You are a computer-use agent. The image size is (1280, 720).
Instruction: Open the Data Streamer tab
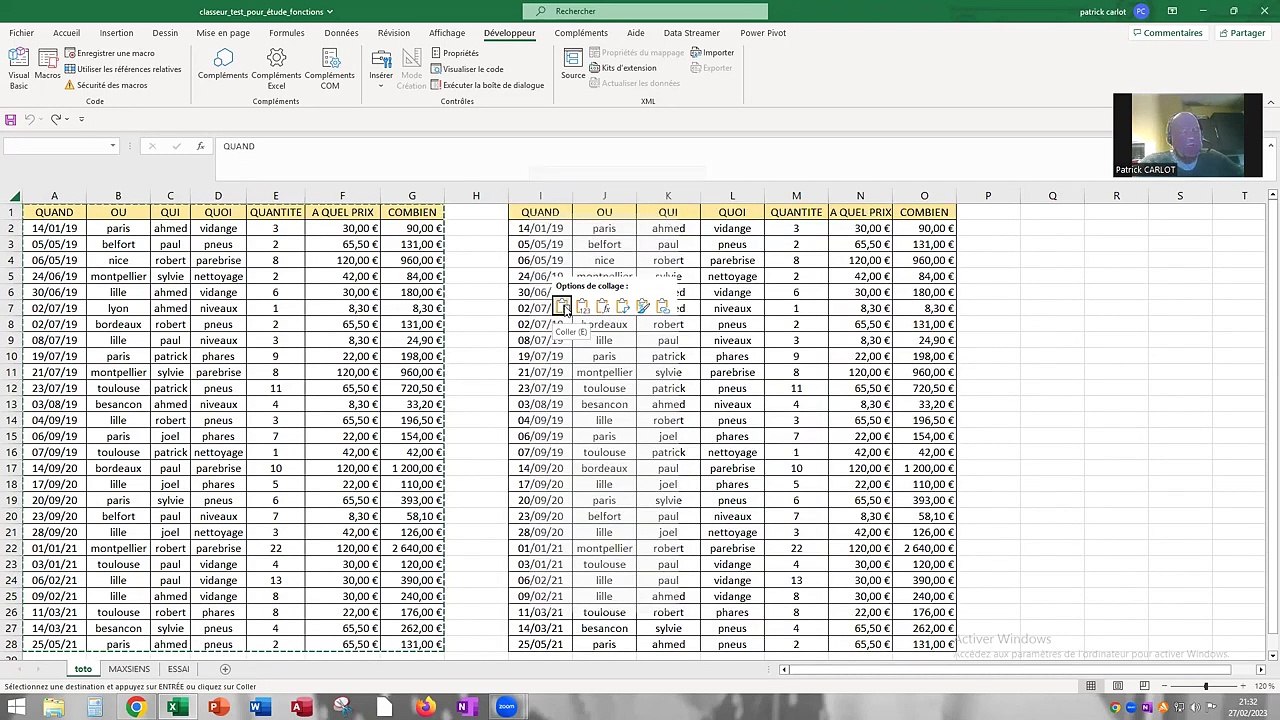[691, 33]
